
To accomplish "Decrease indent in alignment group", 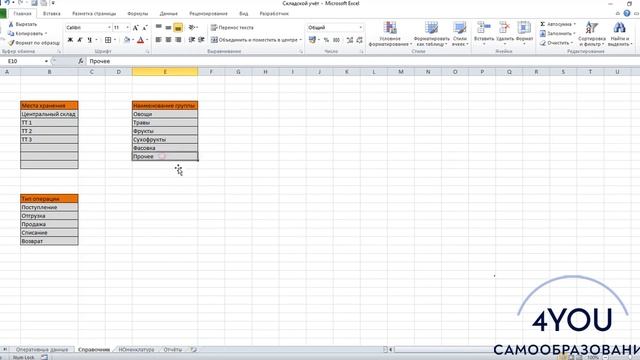I will pyautogui.click(x=191, y=40).
